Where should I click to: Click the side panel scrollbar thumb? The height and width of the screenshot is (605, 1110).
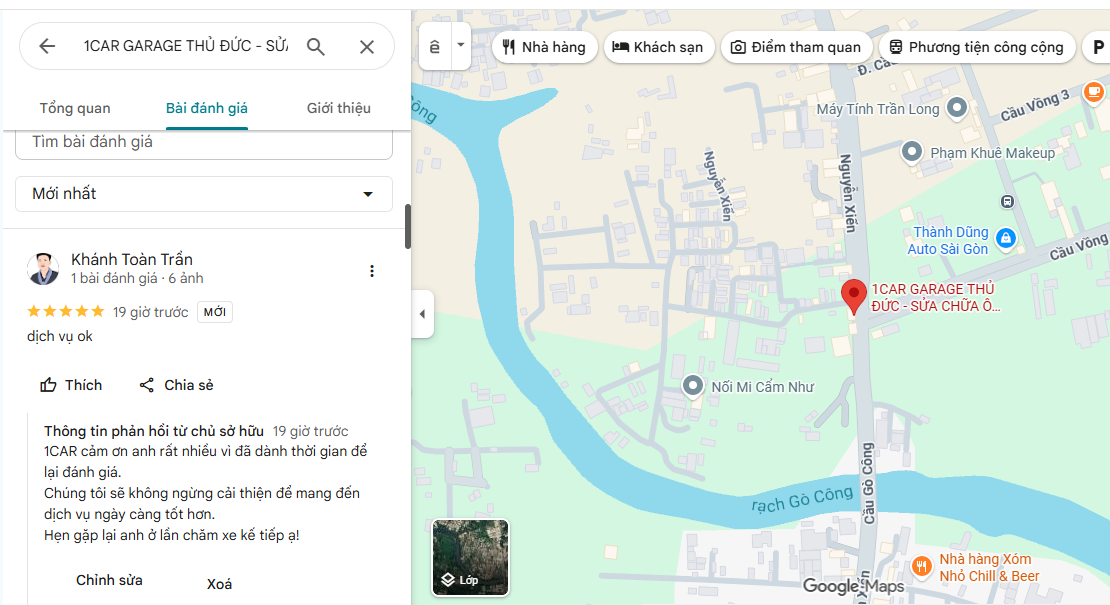[x=408, y=226]
